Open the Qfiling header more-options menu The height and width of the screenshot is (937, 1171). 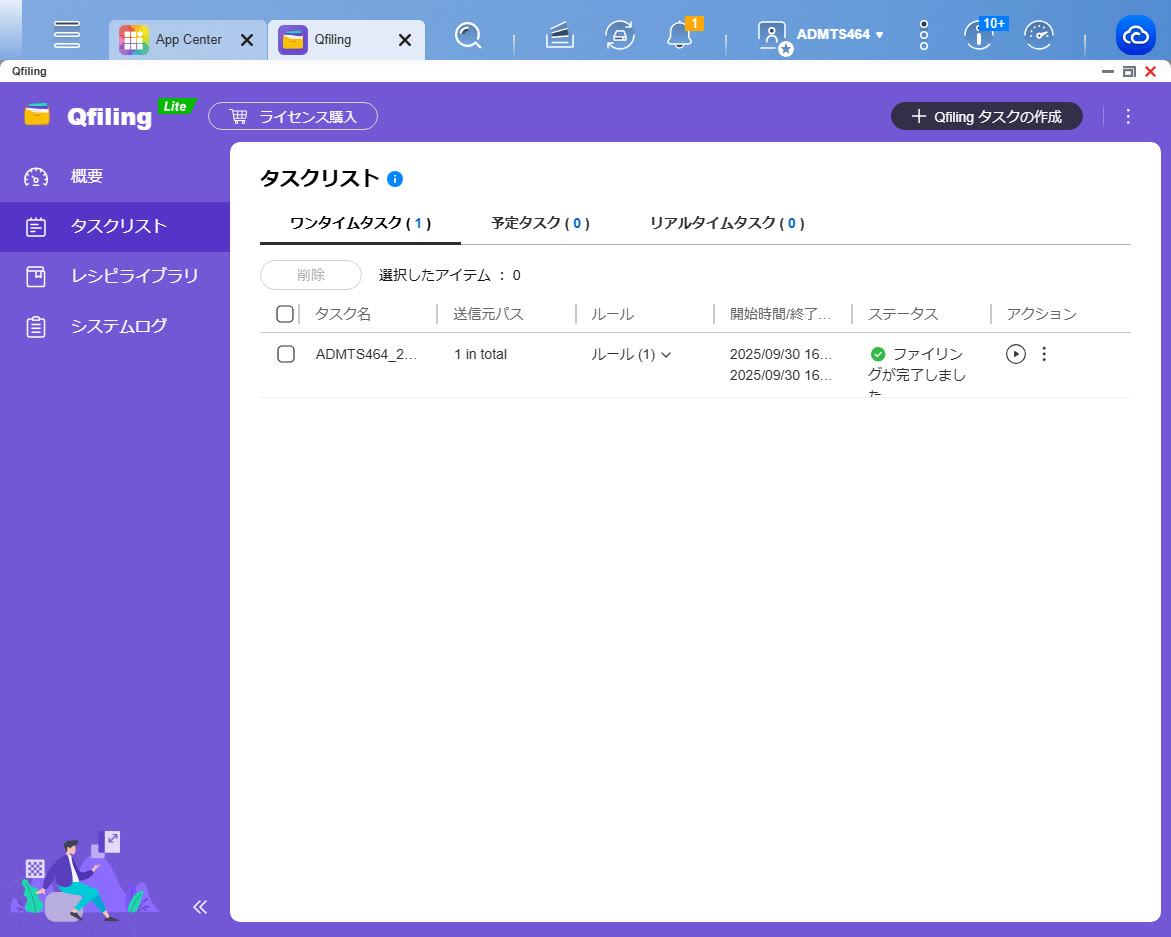1128,116
